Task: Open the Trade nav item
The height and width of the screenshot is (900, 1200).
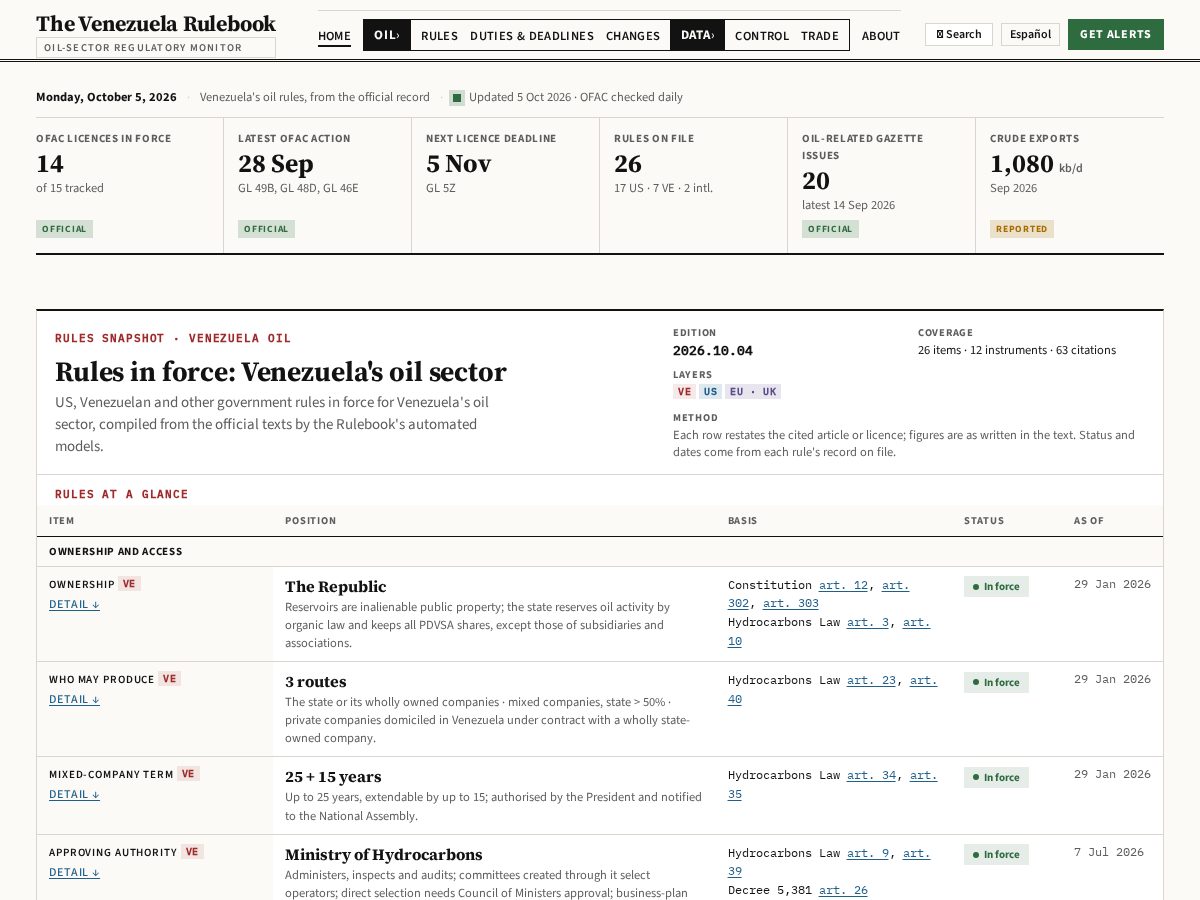Action: (820, 36)
